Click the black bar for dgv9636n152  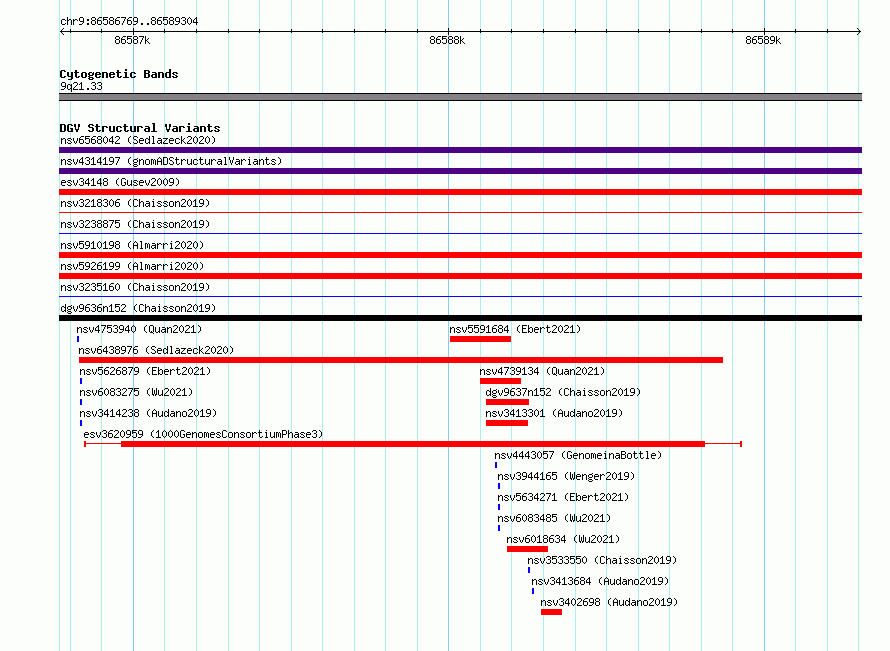(460, 318)
